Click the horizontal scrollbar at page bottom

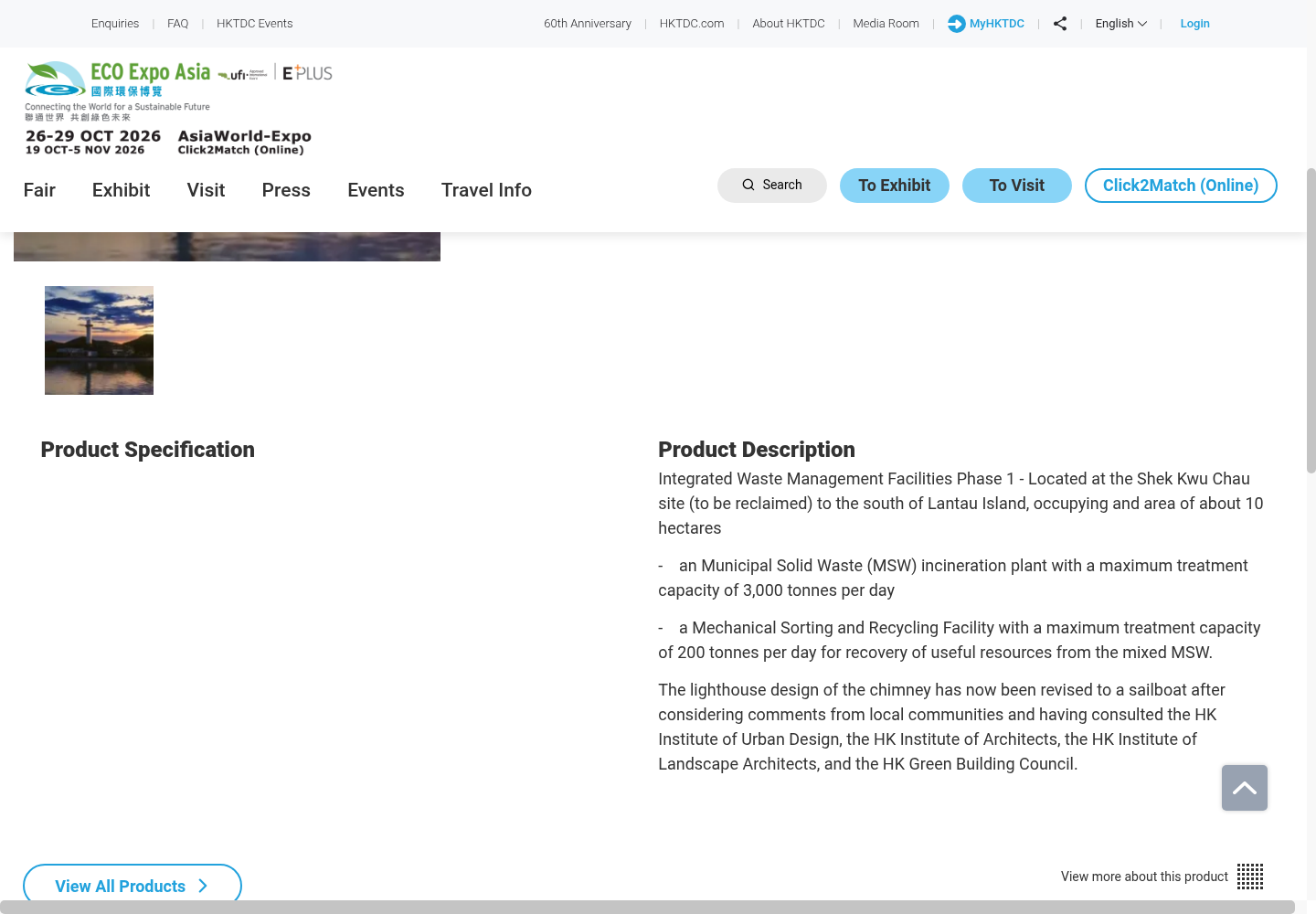coord(647,907)
